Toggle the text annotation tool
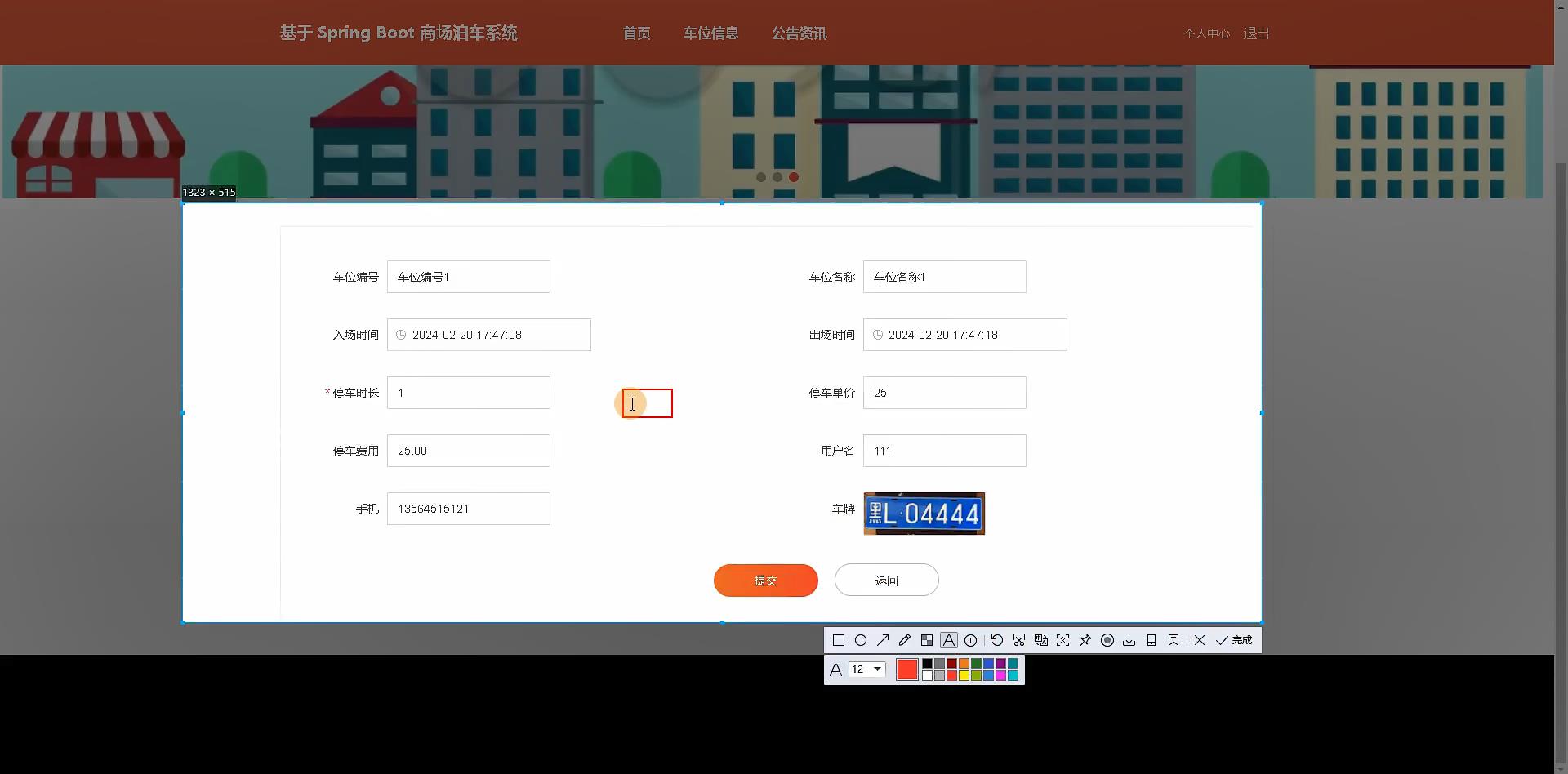Screen dimensions: 1568x774 (x=949, y=640)
